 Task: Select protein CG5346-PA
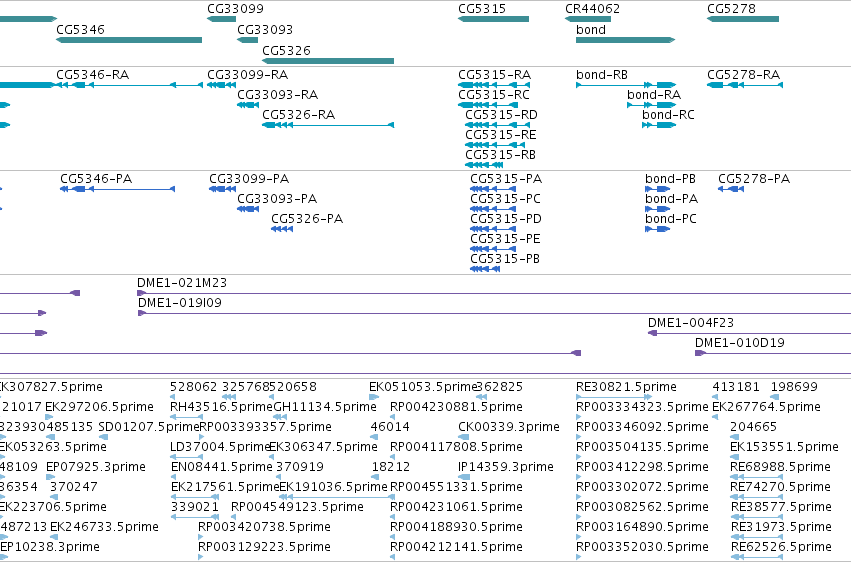(x=117, y=189)
